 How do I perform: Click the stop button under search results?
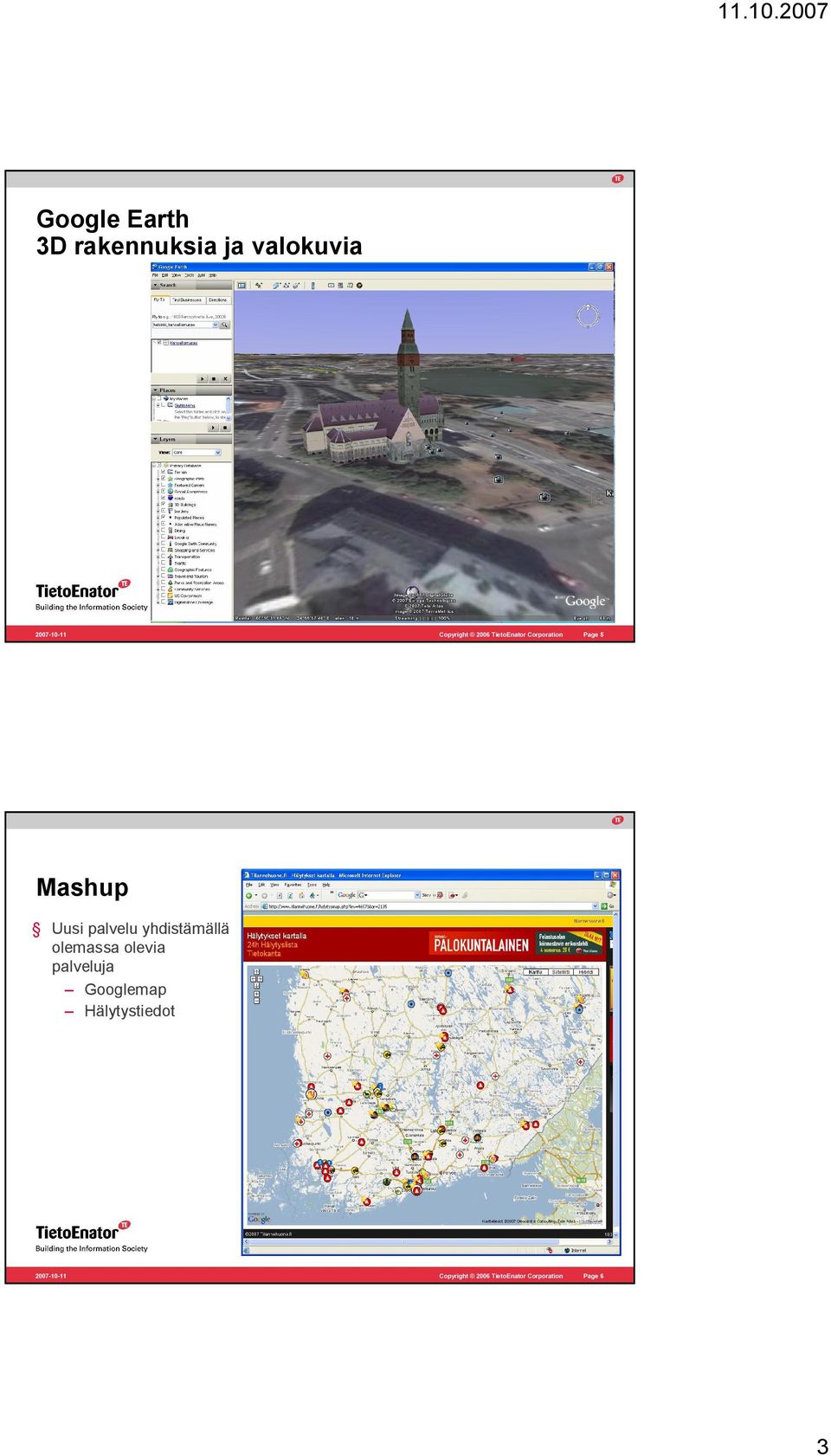pos(214,378)
